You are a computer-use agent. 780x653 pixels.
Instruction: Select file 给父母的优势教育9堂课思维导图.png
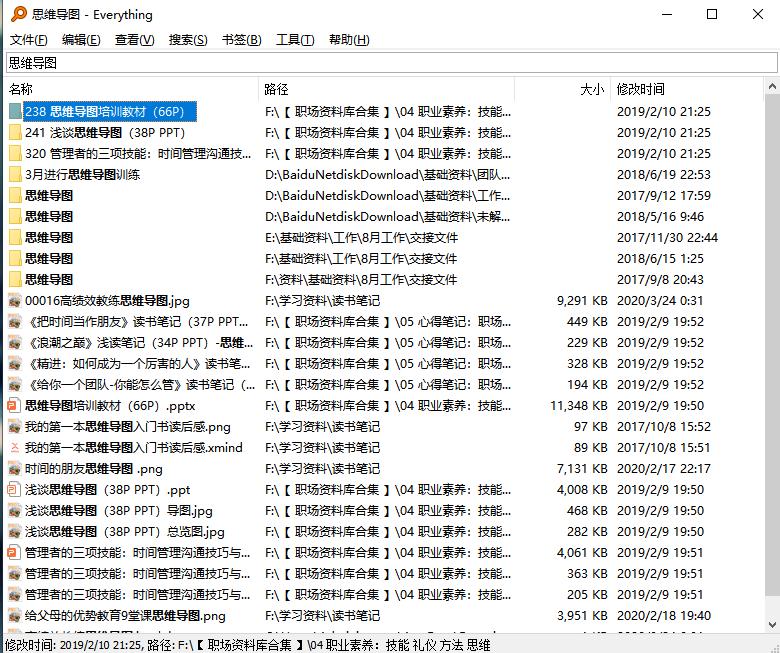tap(125, 616)
